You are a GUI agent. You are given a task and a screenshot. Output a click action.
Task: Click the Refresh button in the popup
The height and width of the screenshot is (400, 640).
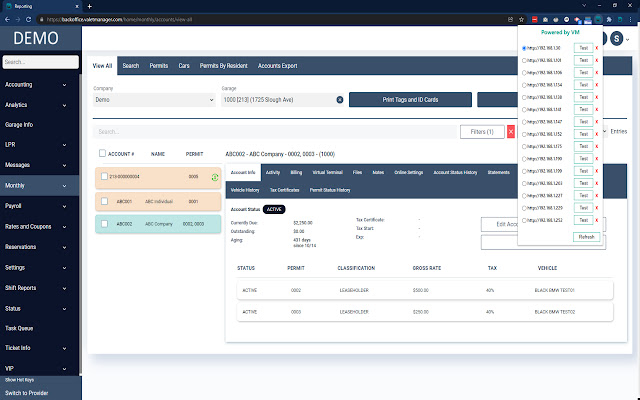pyautogui.click(x=587, y=237)
